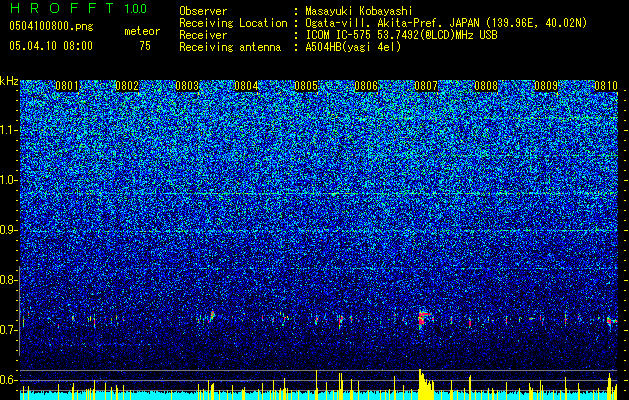
Task: Click the meteor count value 75
Action: click(x=145, y=46)
